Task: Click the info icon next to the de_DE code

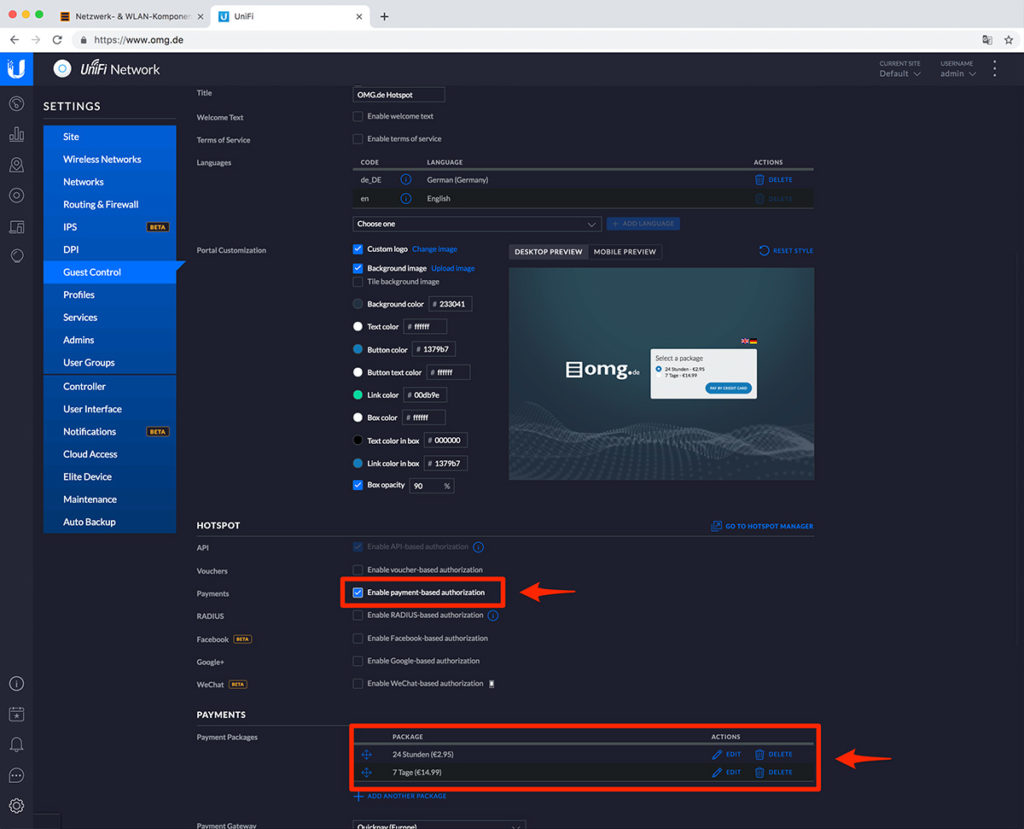Action: pyautogui.click(x=406, y=179)
